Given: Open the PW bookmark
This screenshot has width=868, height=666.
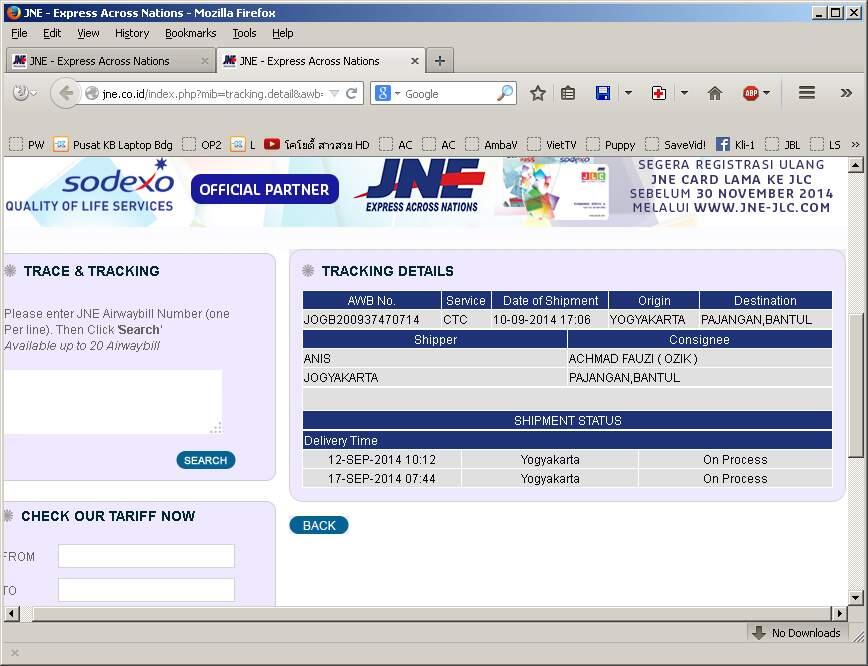Looking at the screenshot, I should click(x=27, y=145).
